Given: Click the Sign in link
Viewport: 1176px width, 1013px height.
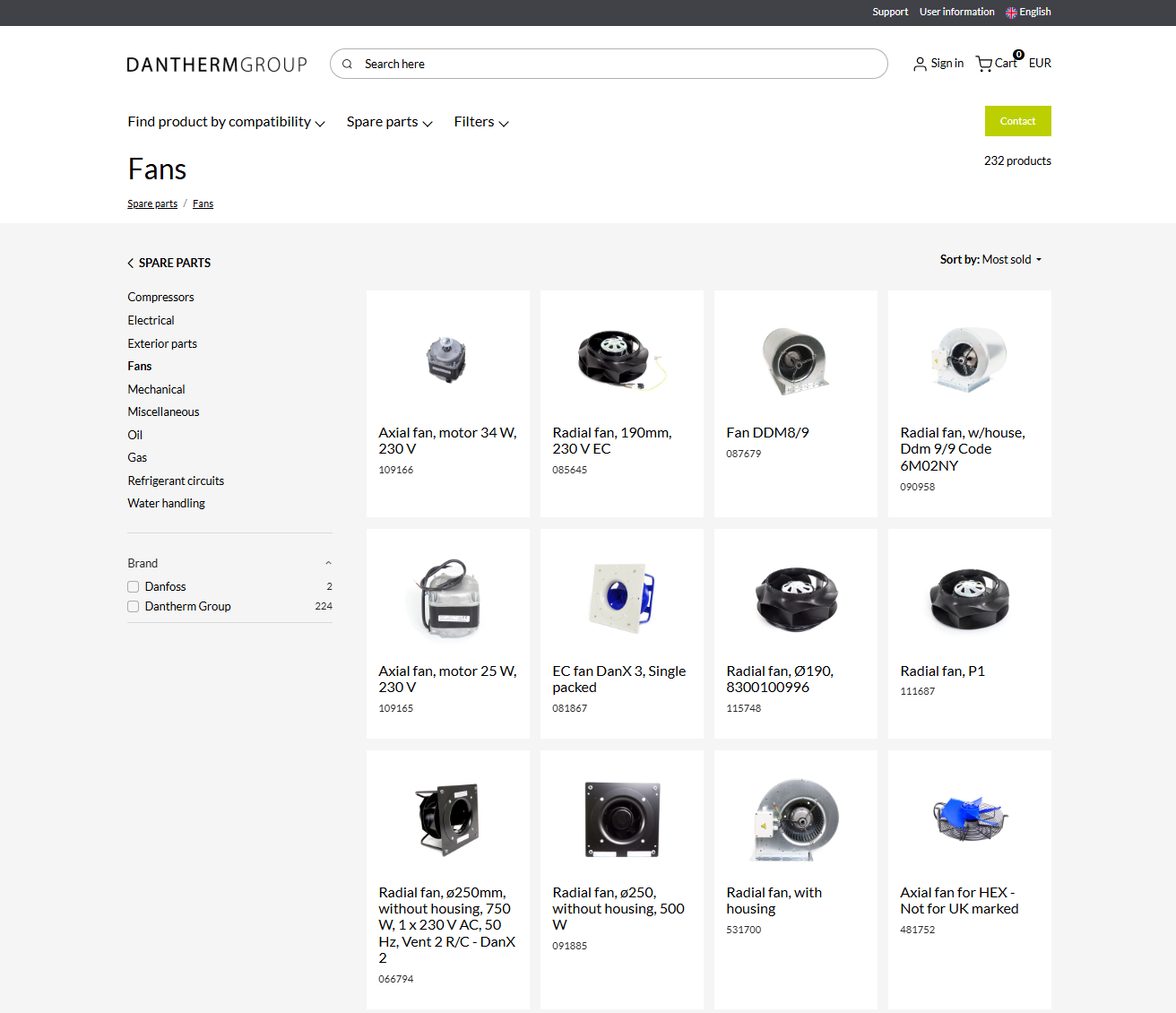Looking at the screenshot, I should tap(947, 63).
